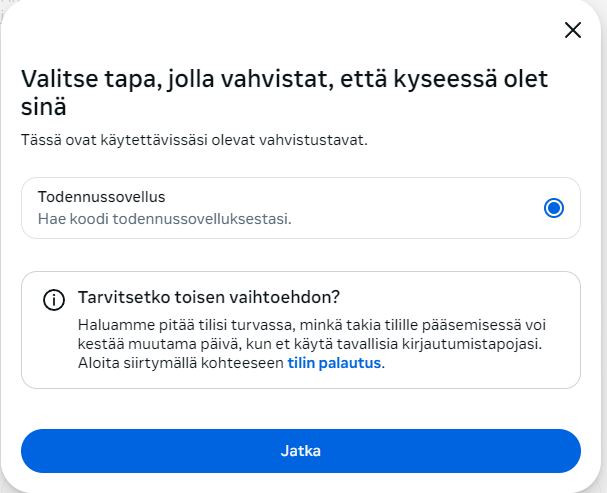This screenshot has height=493, width=607.
Task: Click the "Todennussovellus" option label
Action: tap(102, 197)
